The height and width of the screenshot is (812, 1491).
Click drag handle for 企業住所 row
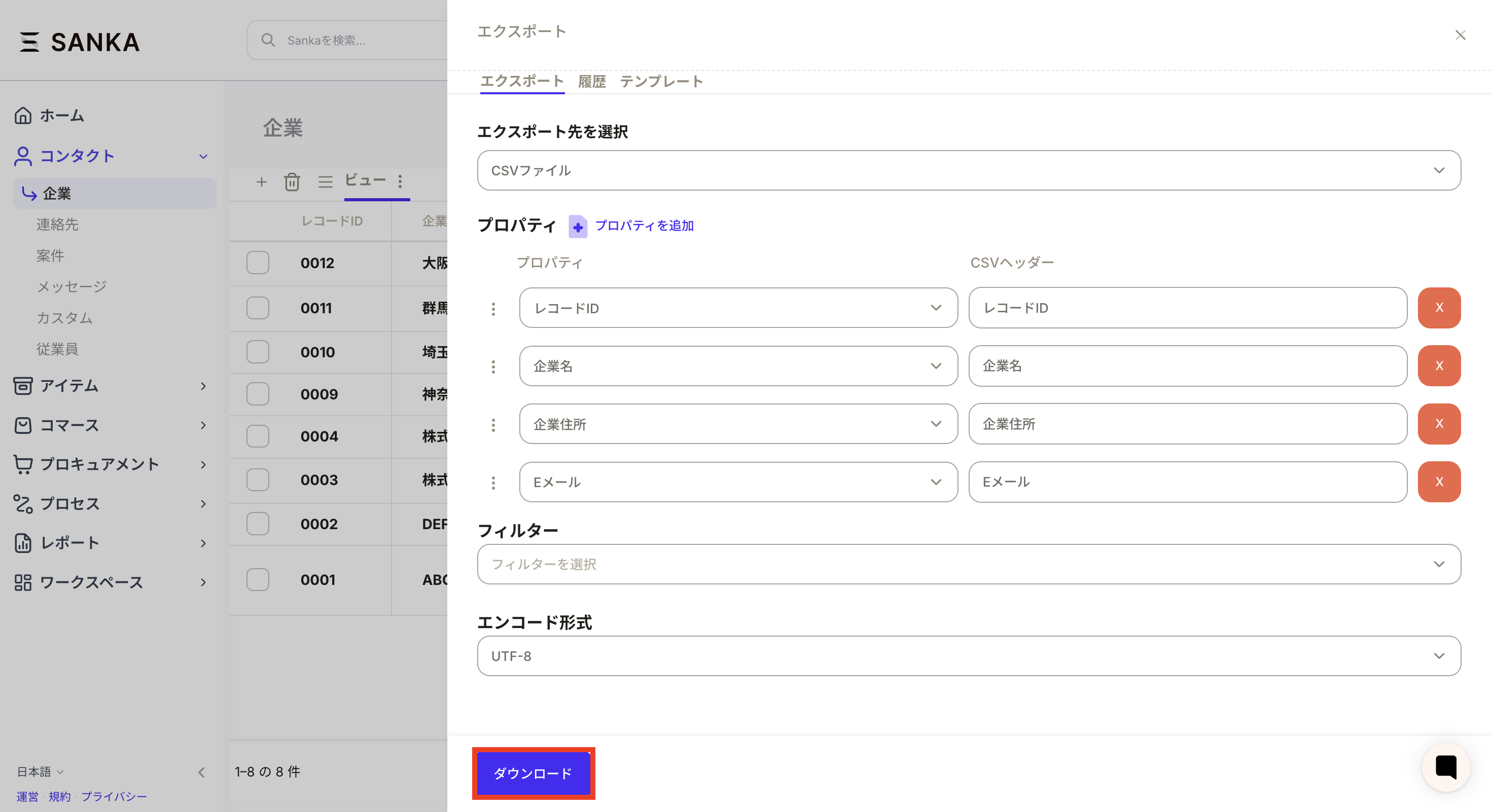pos(493,425)
